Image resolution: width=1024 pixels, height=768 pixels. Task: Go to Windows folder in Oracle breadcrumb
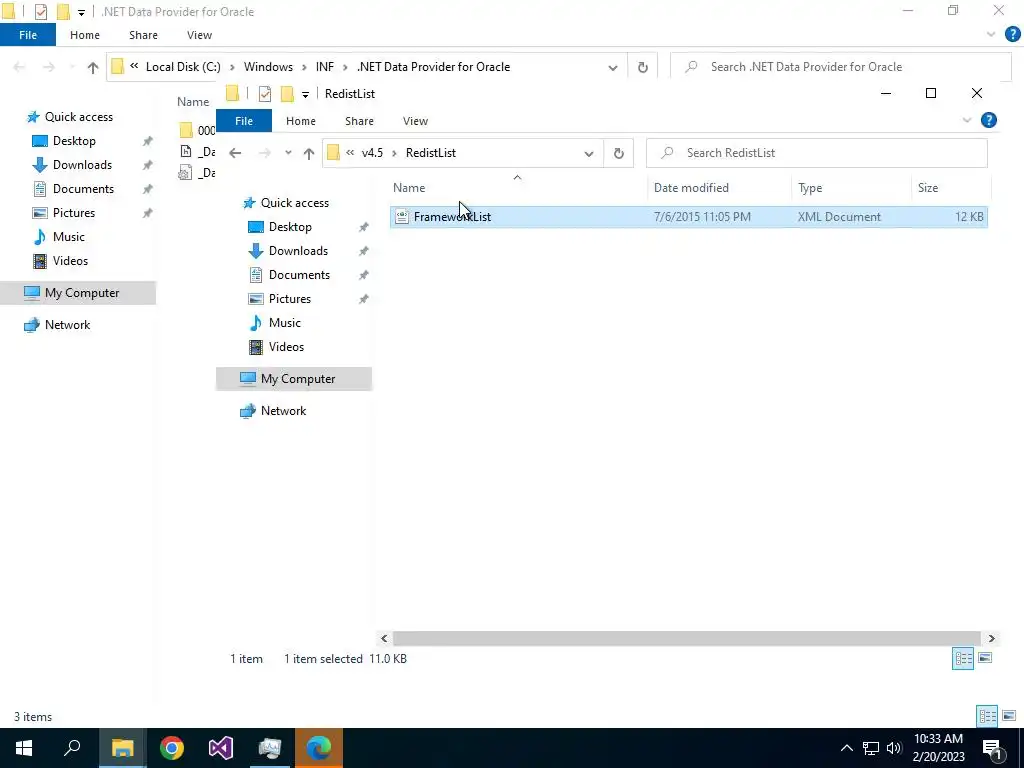coord(268,67)
